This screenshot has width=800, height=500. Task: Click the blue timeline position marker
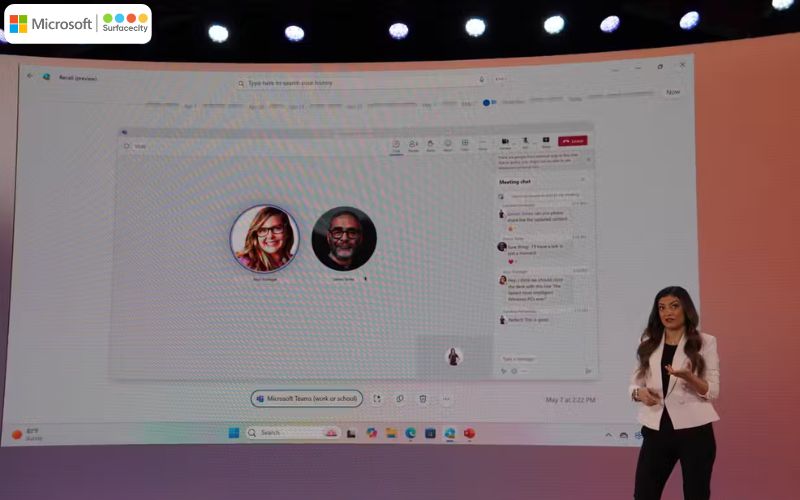coord(487,102)
